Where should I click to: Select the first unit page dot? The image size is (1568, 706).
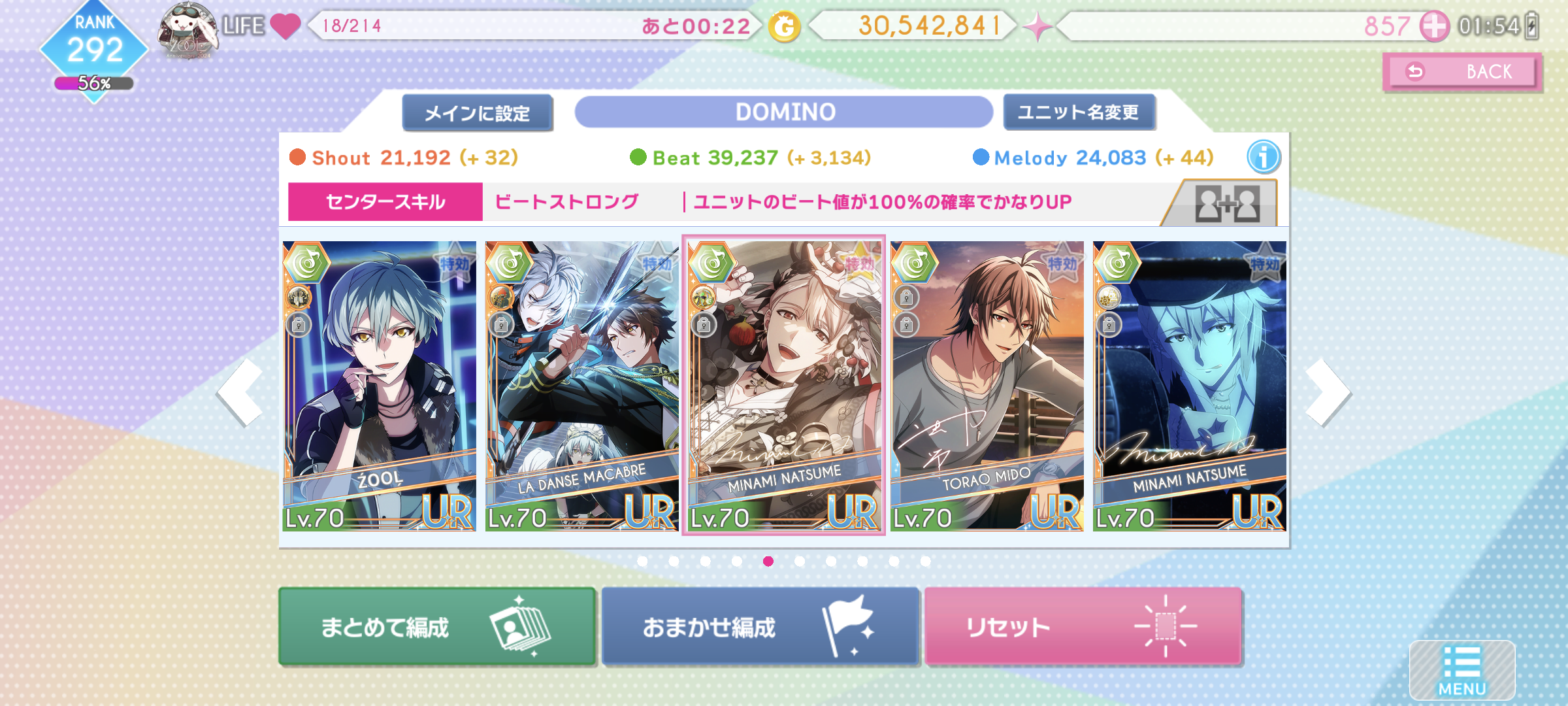coord(642,562)
